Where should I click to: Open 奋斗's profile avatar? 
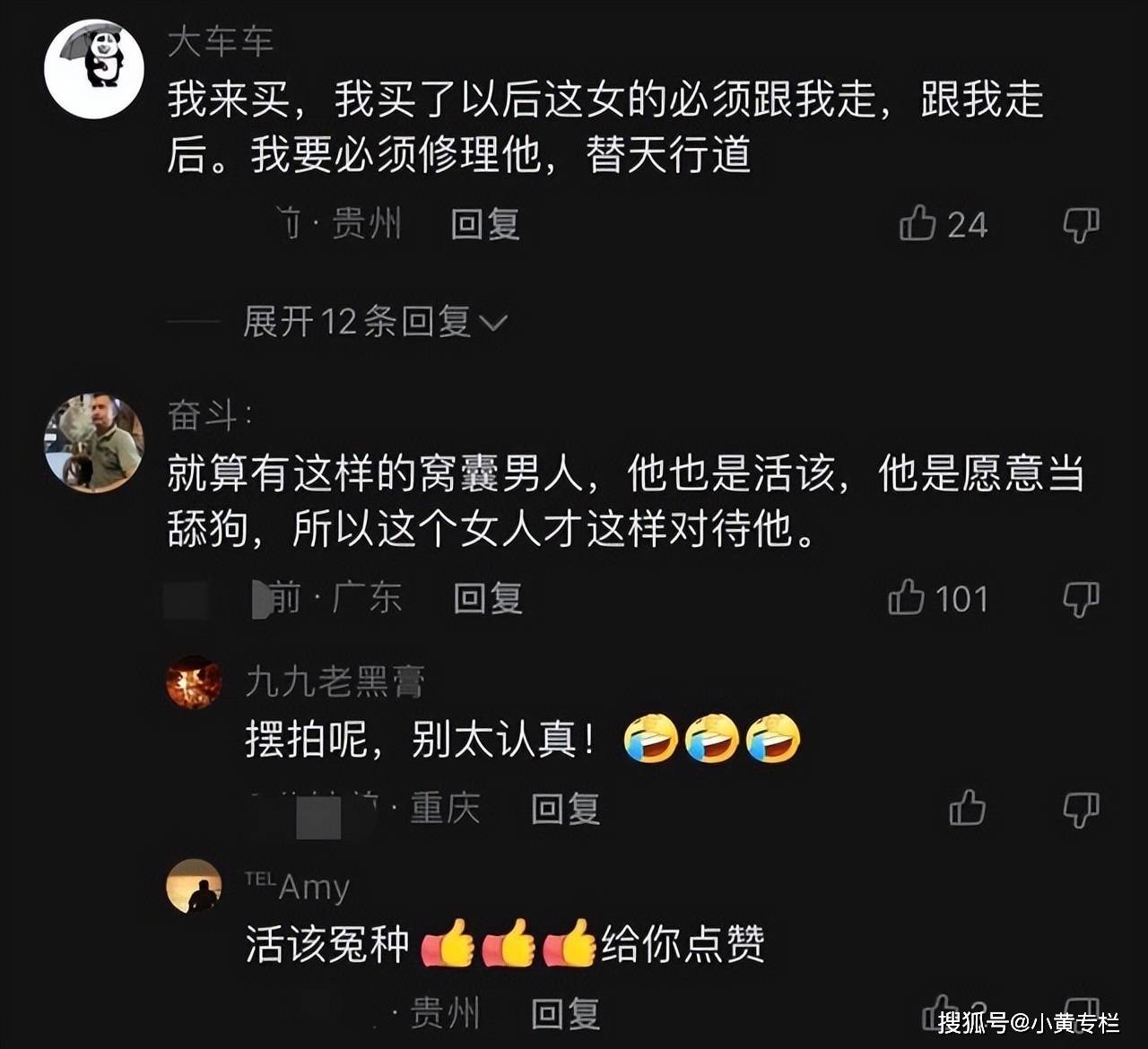(x=94, y=443)
